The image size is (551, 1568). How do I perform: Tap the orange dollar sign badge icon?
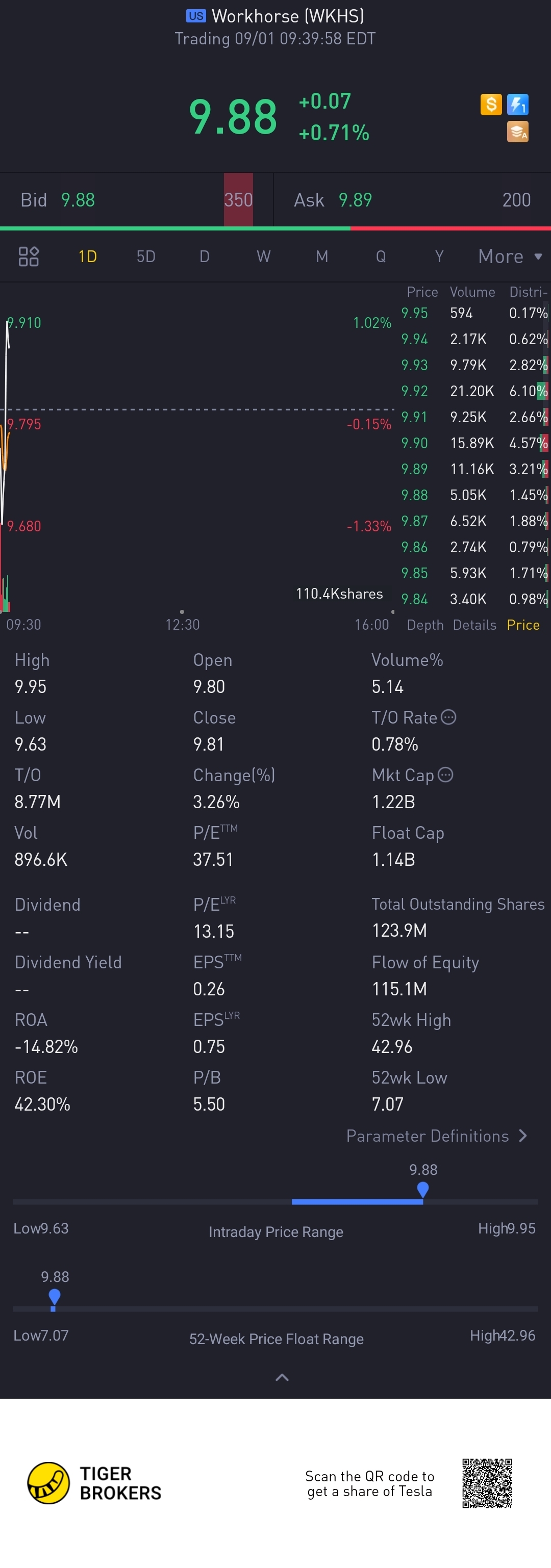tap(491, 105)
